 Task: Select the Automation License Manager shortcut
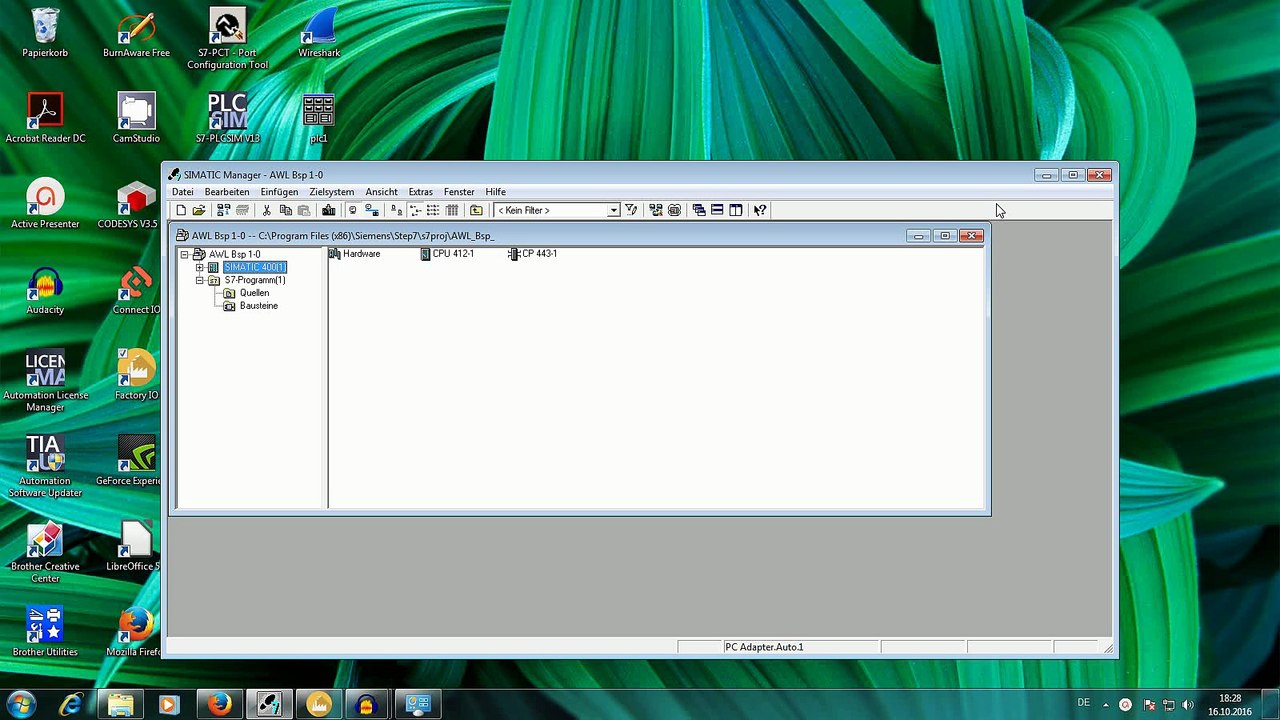coord(45,381)
